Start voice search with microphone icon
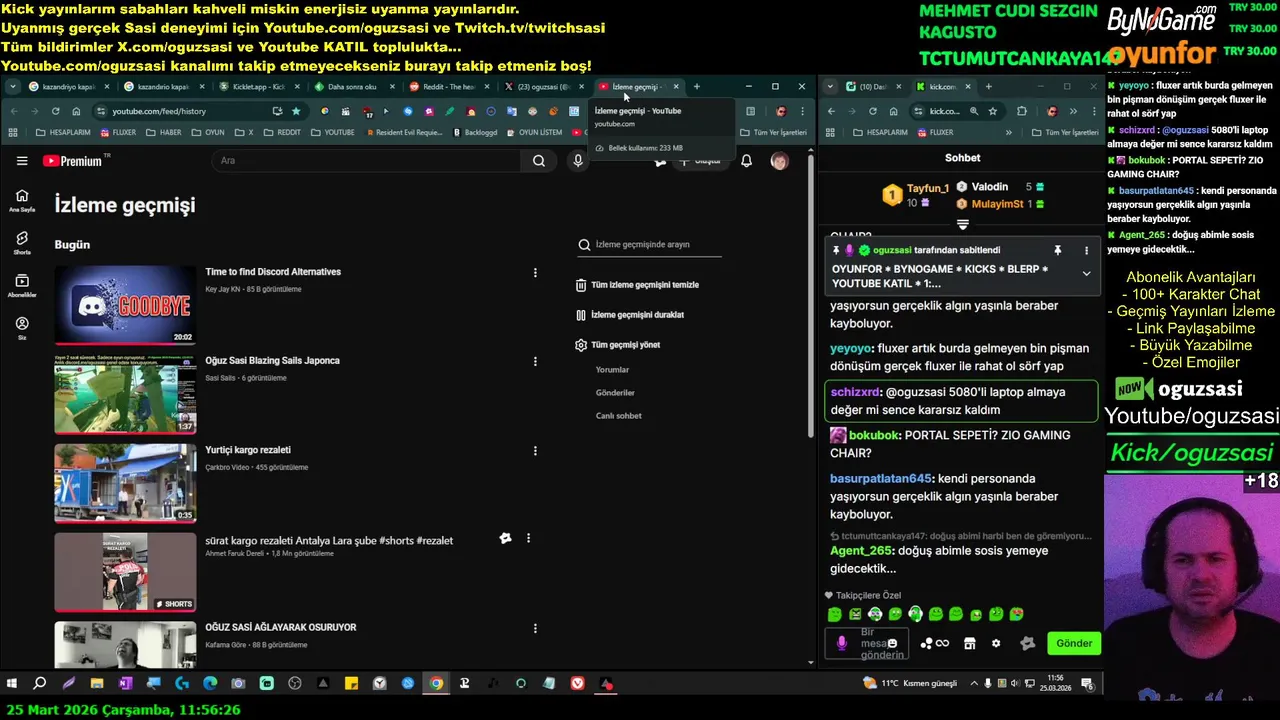This screenshot has height=720, width=1280. pyautogui.click(x=578, y=161)
